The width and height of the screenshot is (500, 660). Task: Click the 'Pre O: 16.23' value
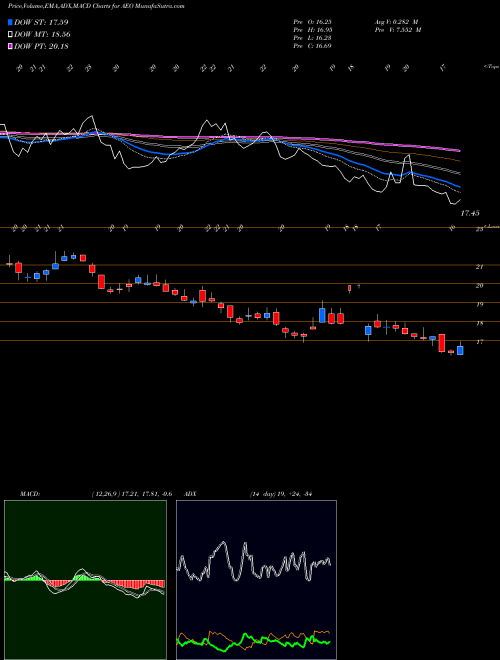coord(312,22)
